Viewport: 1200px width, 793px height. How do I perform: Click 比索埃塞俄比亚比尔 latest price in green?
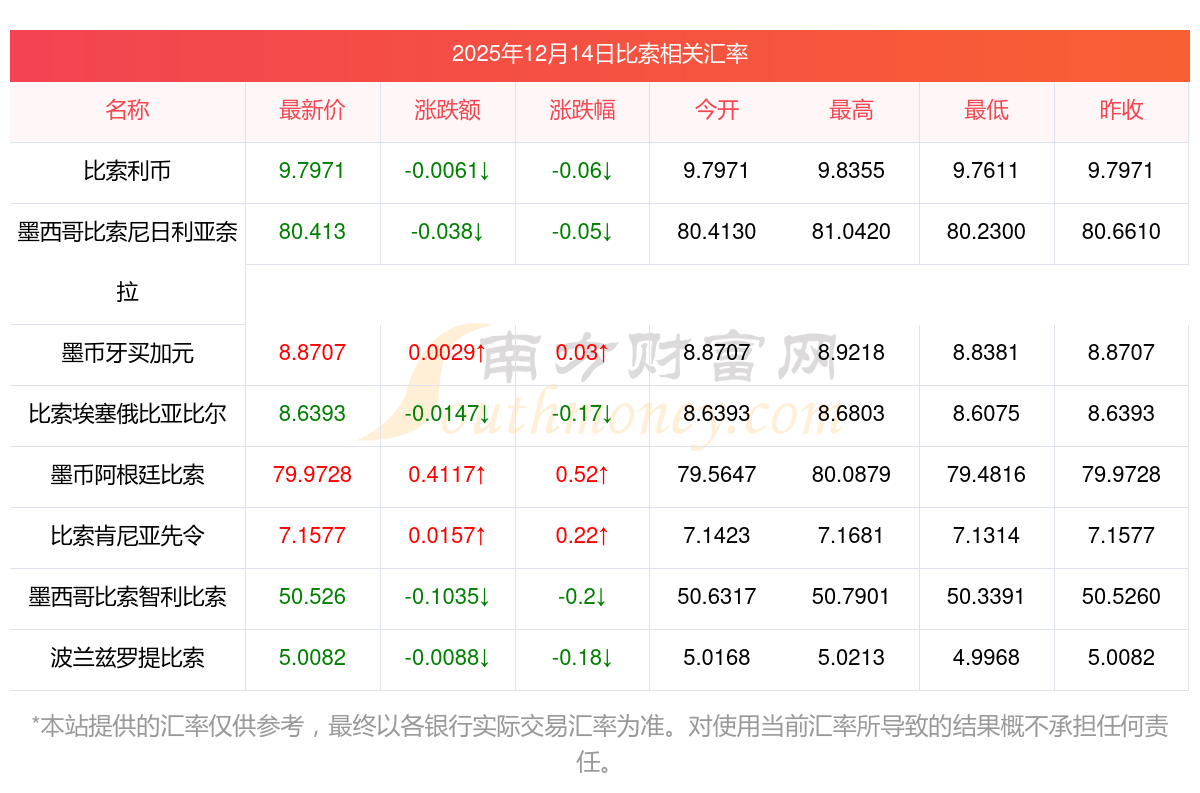click(312, 414)
